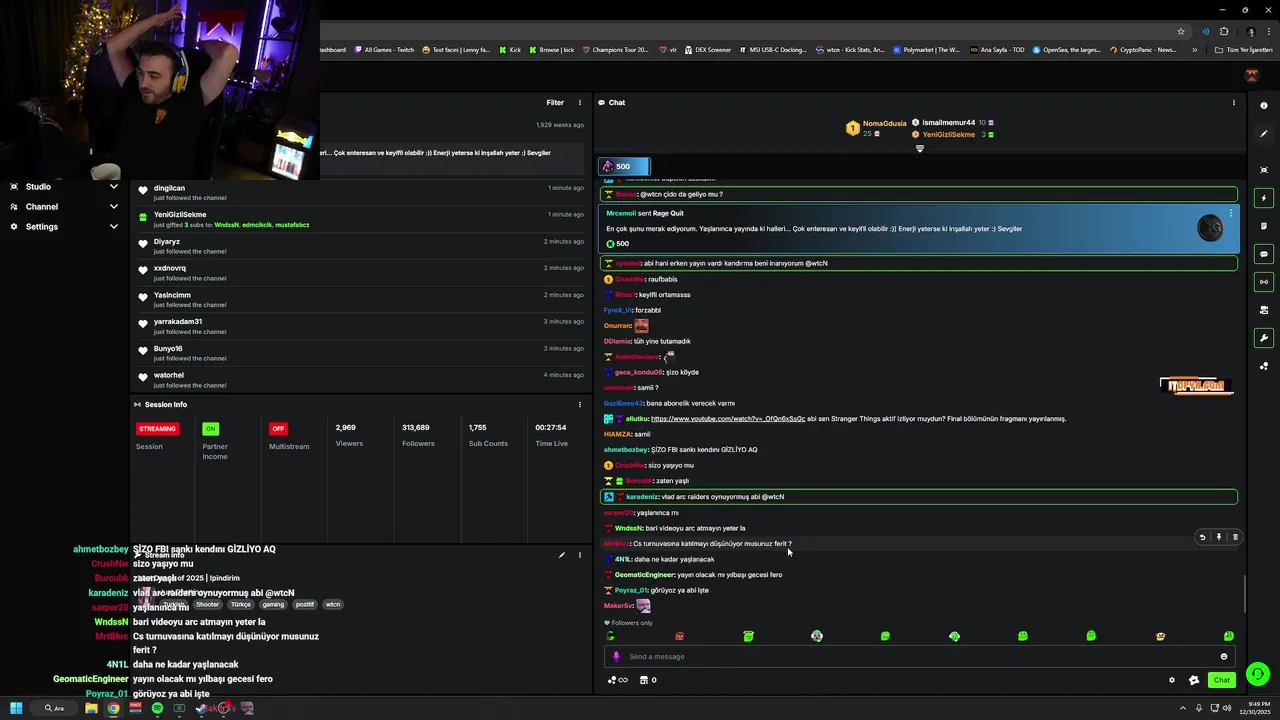
Task: Open File Explorer from taskbar
Action: click(91, 708)
